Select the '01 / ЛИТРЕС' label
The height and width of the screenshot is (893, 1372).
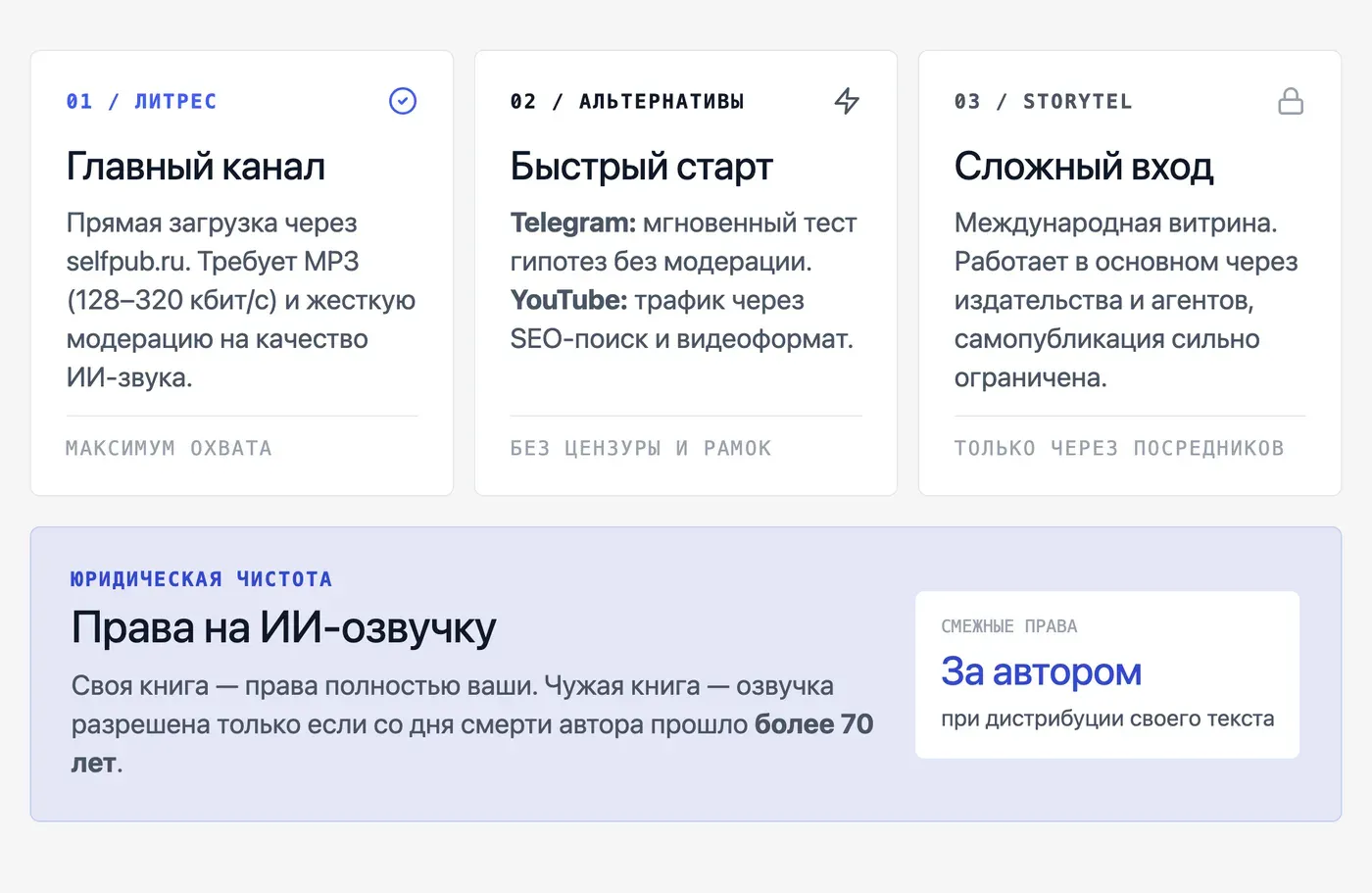point(141,101)
